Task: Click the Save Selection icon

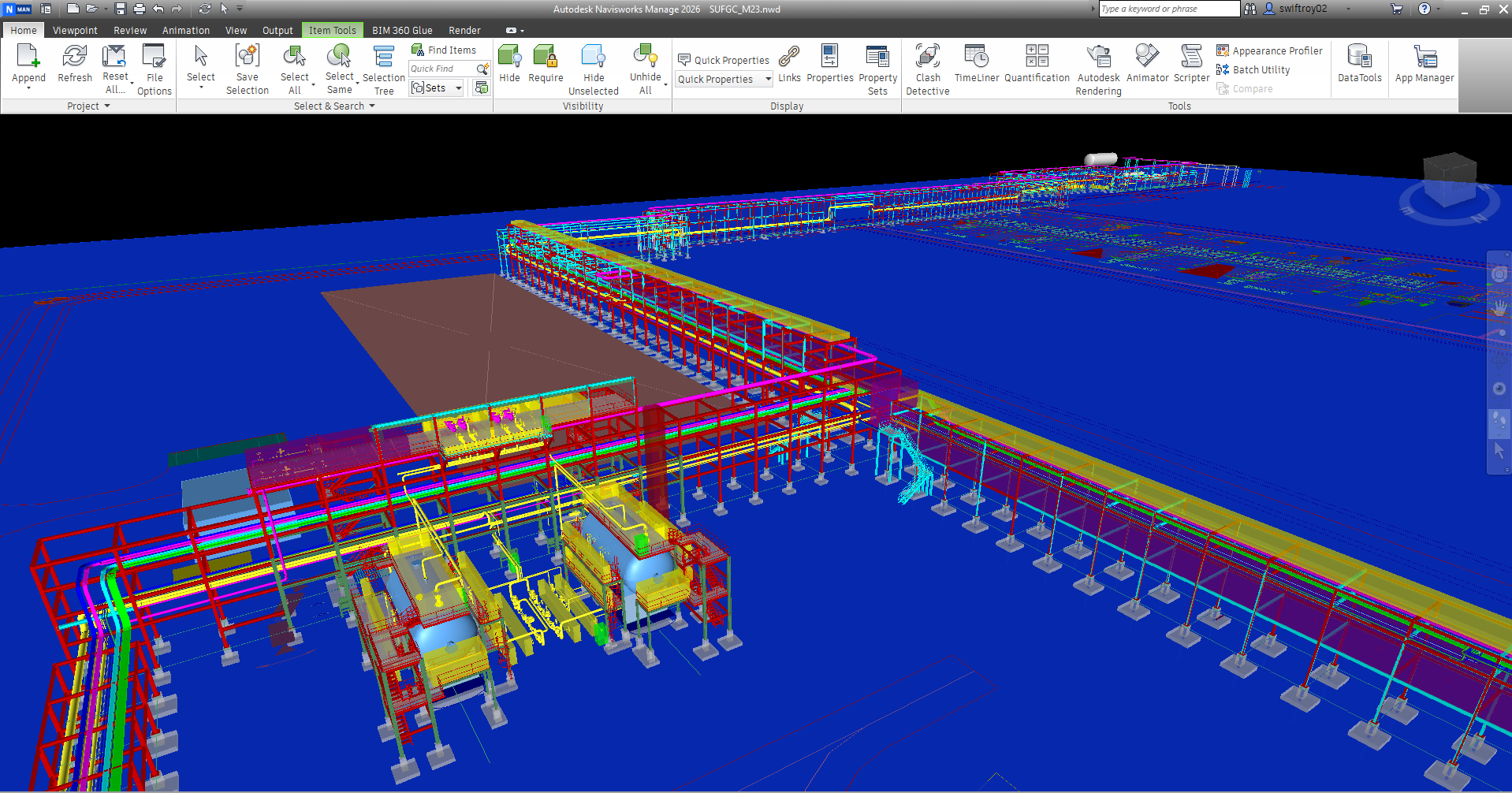Action: (x=247, y=68)
